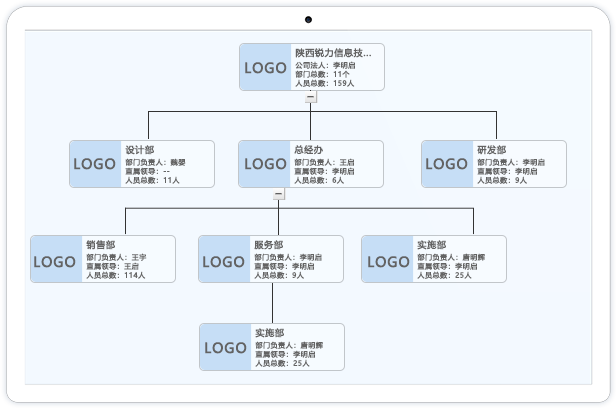Image resolution: width=616 pixels, height=409 pixels.
Task: Click the LOGO image on the 销售部 card
Action: pyautogui.click(x=56, y=259)
